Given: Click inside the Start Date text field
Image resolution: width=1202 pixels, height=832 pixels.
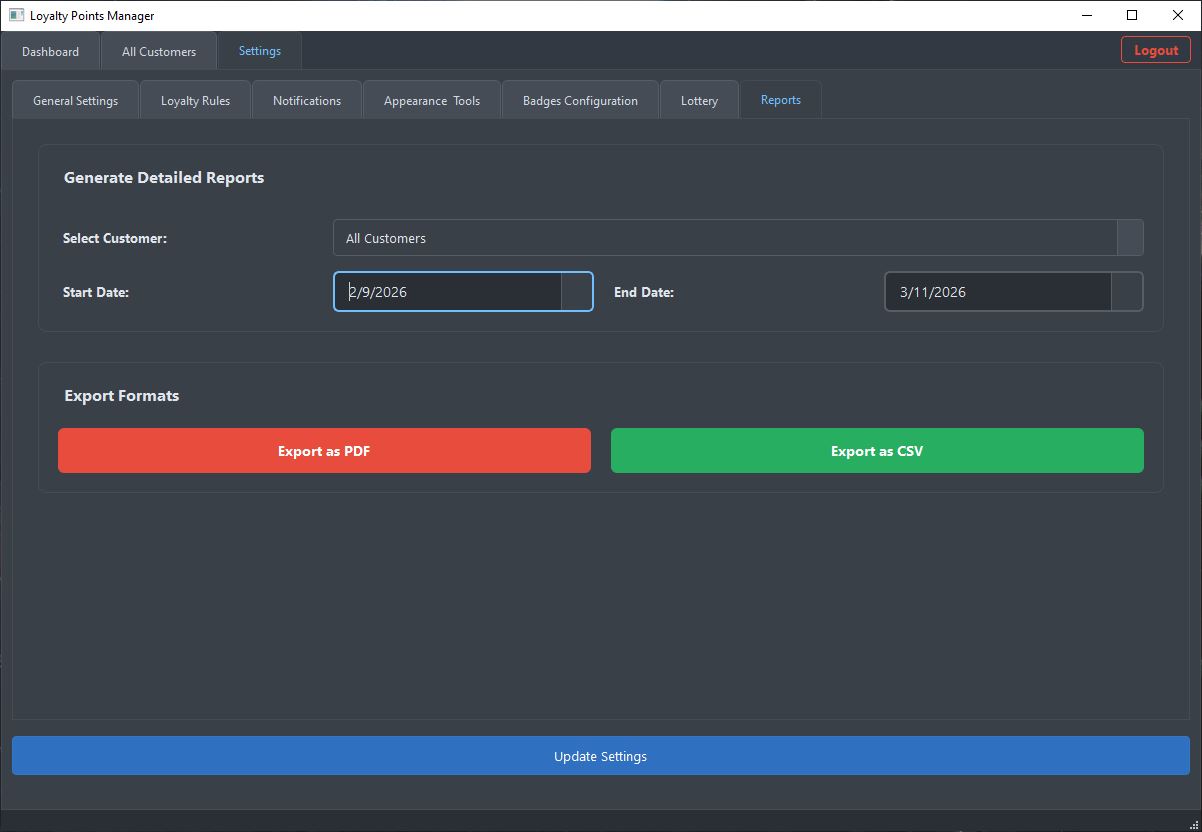Looking at the screenshot, I should click(450, 292).
